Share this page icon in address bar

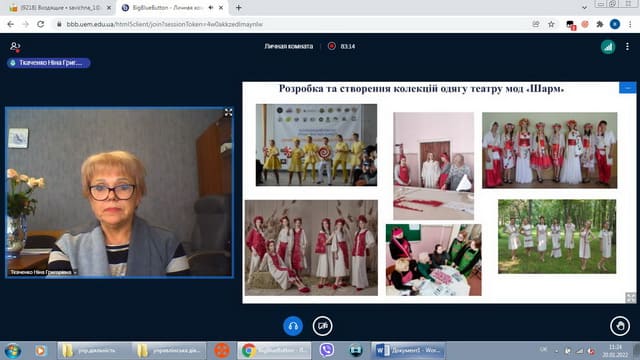point(536,24)
